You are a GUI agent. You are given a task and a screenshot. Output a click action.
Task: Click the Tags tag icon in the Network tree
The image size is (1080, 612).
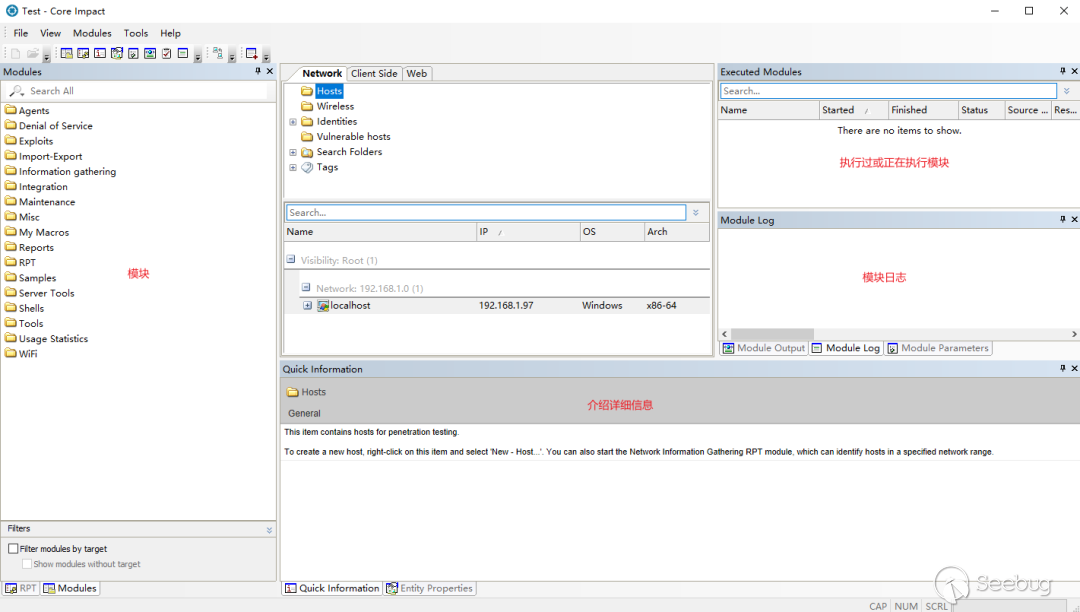pos(307,167)
